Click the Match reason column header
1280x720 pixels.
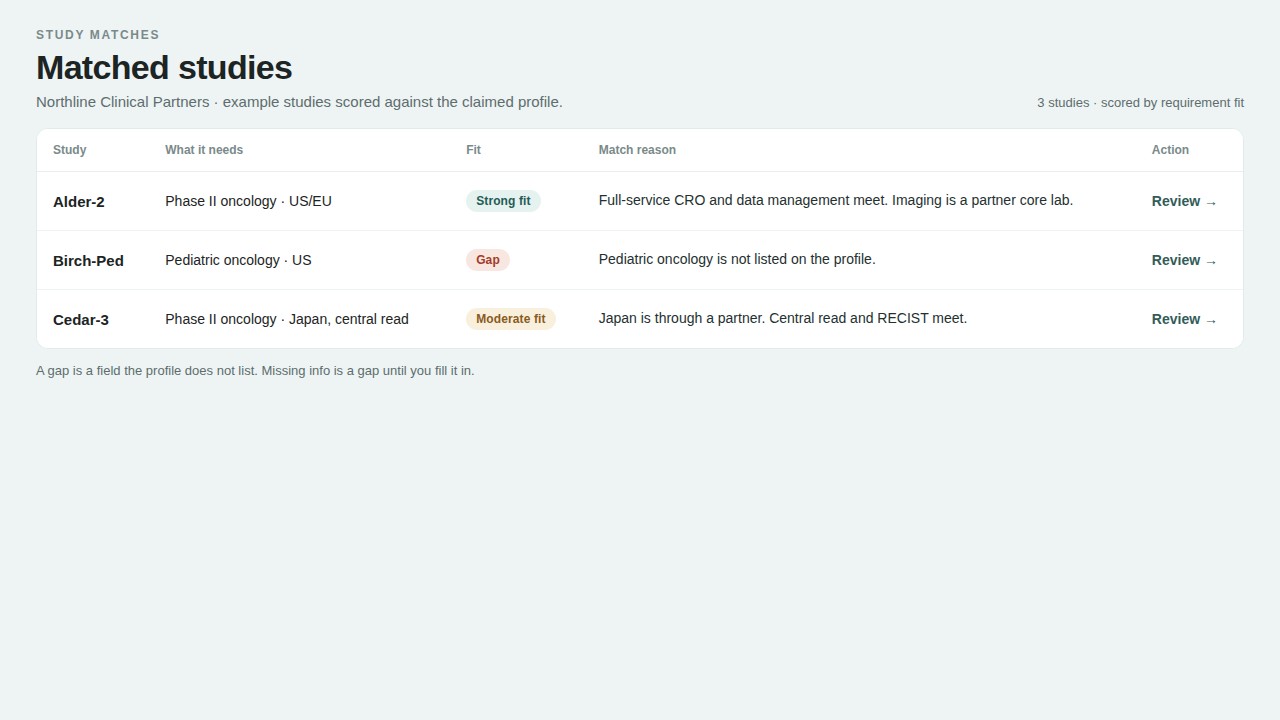(x=637, y=150)
